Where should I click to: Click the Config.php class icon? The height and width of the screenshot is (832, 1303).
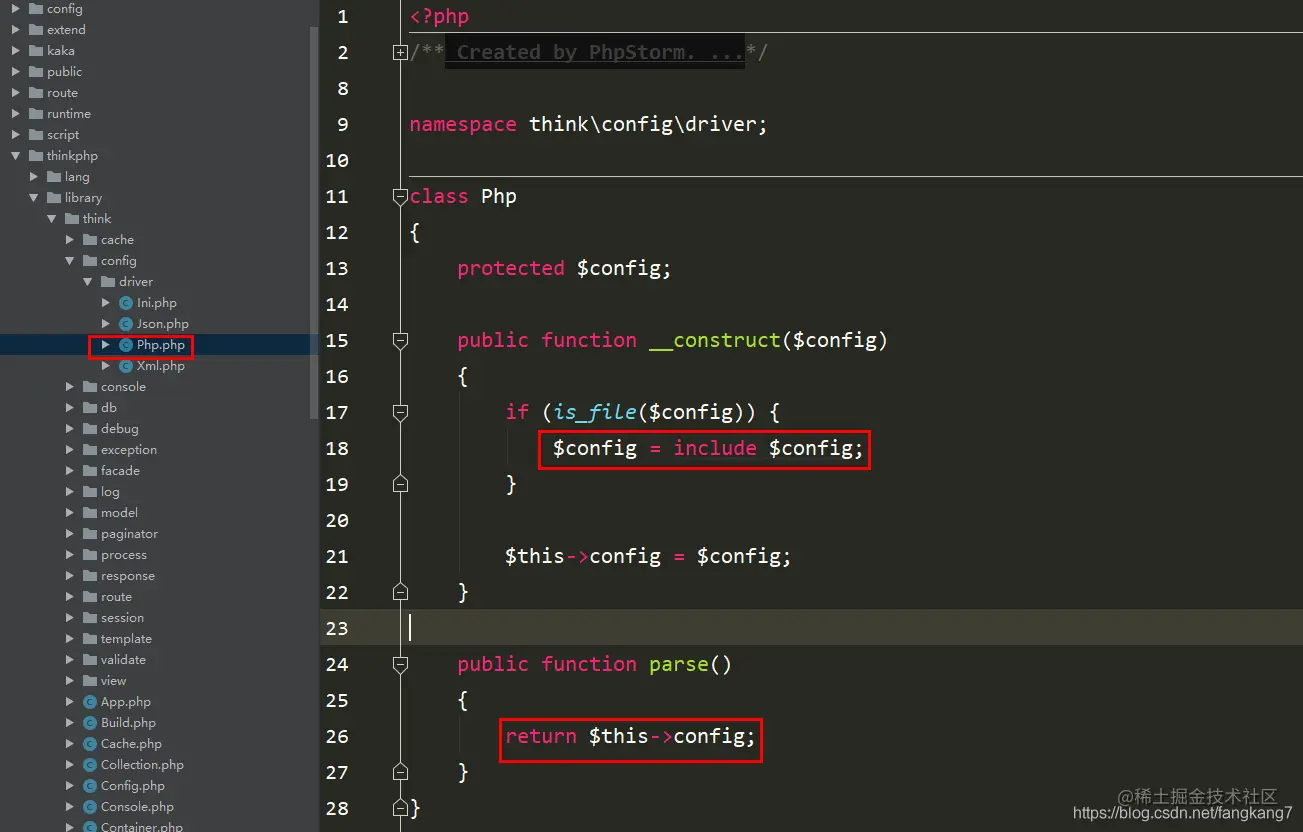click(x=89, y=786)
